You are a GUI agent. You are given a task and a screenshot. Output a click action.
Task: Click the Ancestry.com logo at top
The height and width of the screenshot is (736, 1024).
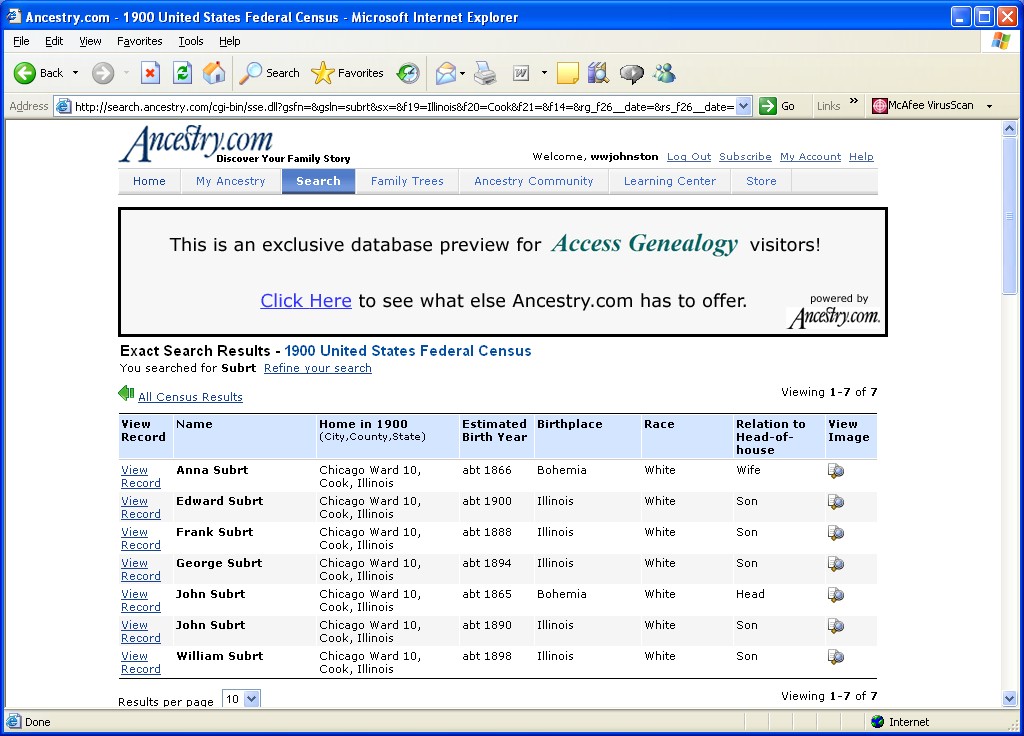click(196, 144)
